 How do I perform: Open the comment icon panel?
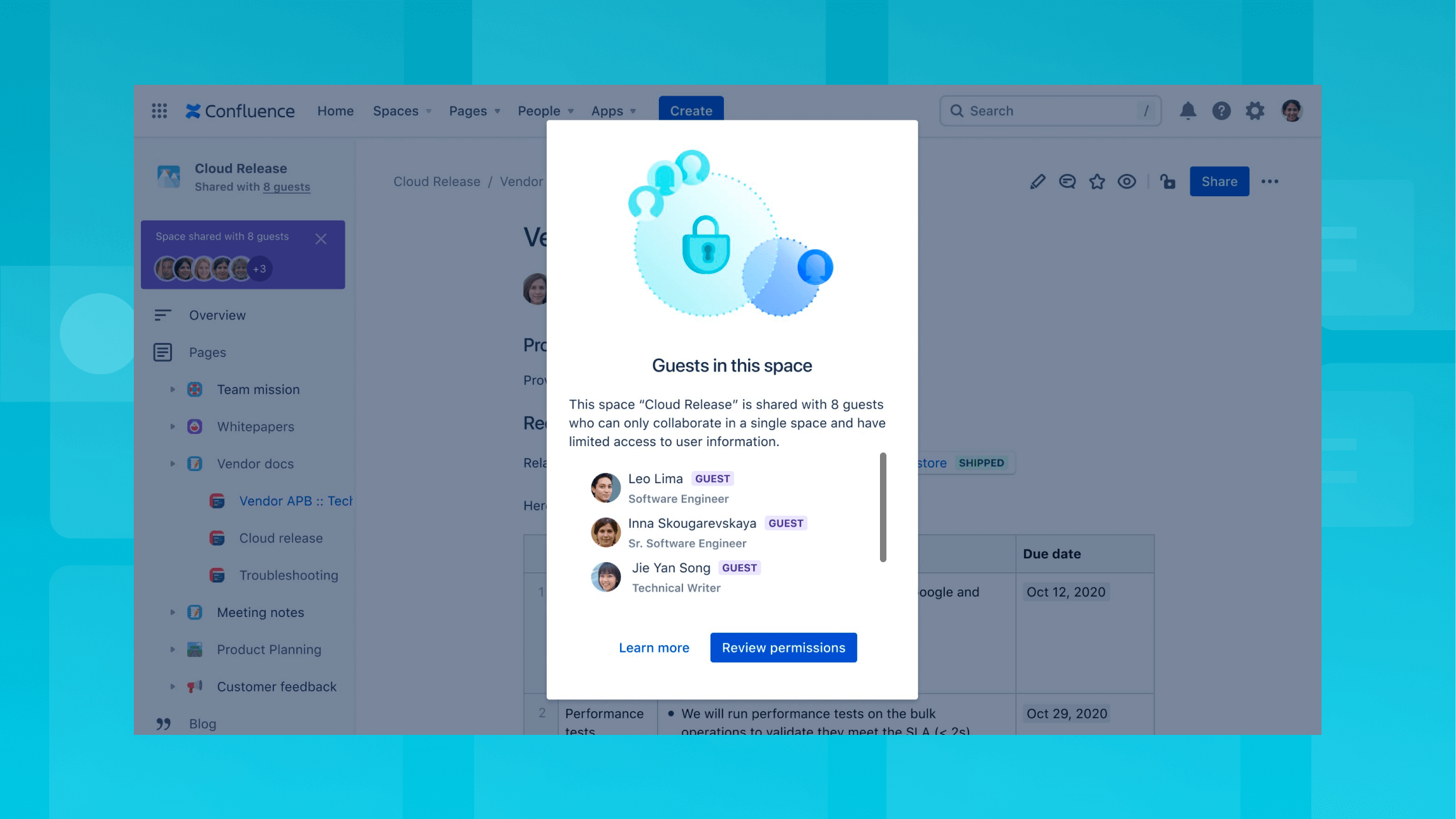1066,181
